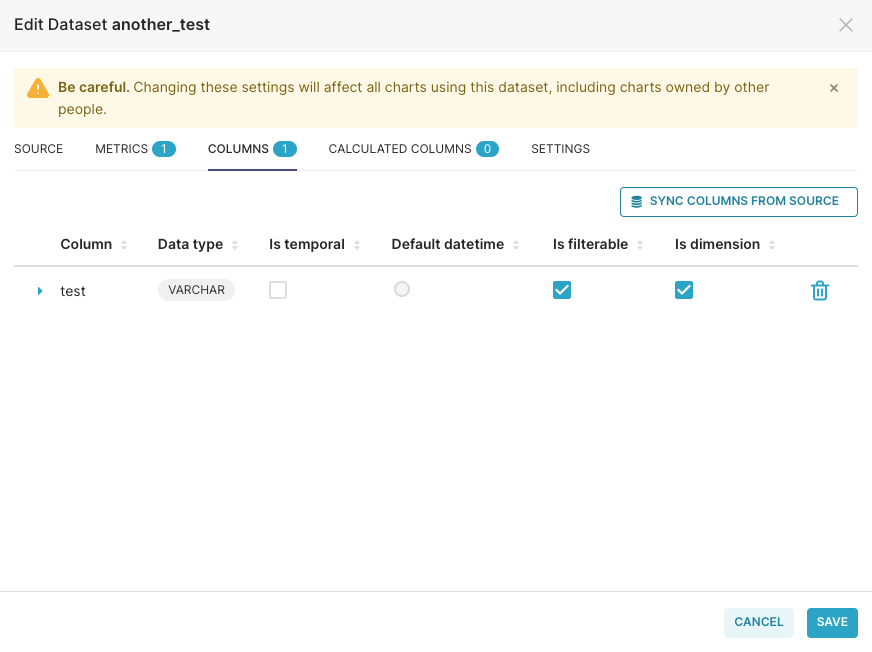The image size is (872, 652).
Task: Click the SYNC COLUMNS FROM SOURCE button
Action: click(738, 201)
